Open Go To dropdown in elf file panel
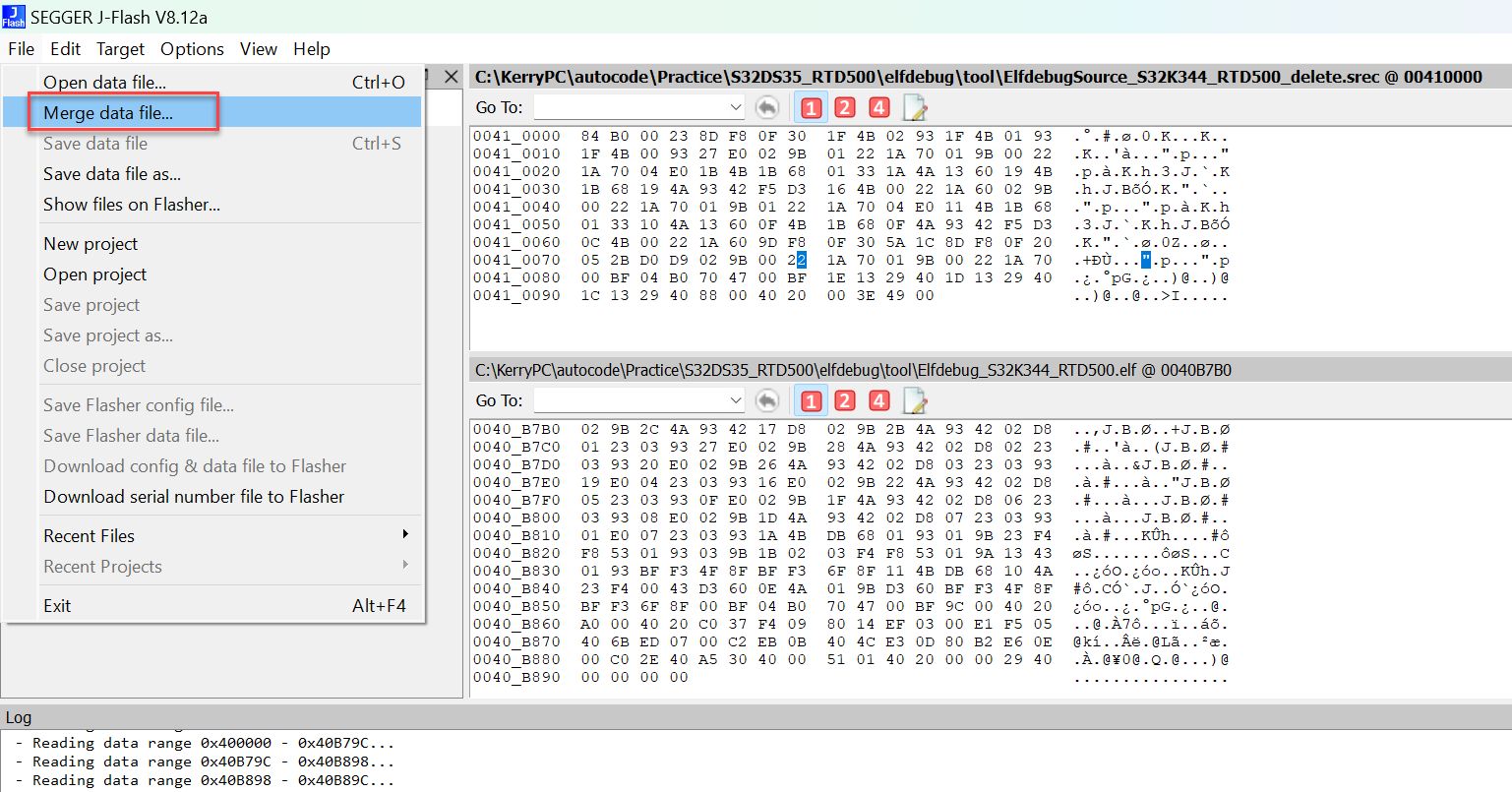1512x792 pixels. coord(735,400)
